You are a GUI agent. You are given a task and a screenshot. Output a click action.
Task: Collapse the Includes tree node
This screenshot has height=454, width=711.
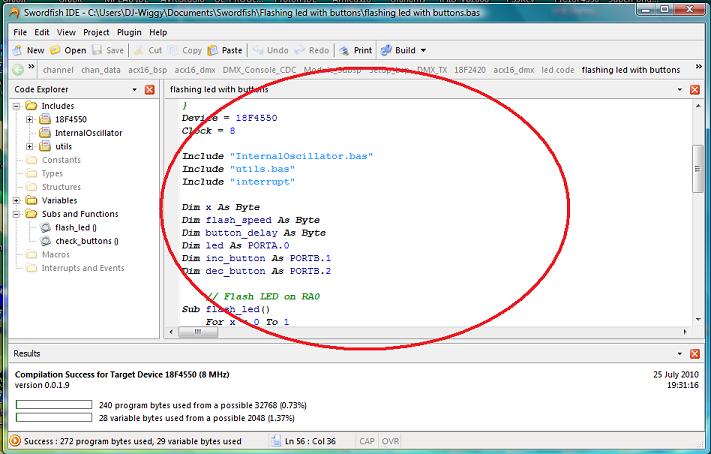coord(16,106)
